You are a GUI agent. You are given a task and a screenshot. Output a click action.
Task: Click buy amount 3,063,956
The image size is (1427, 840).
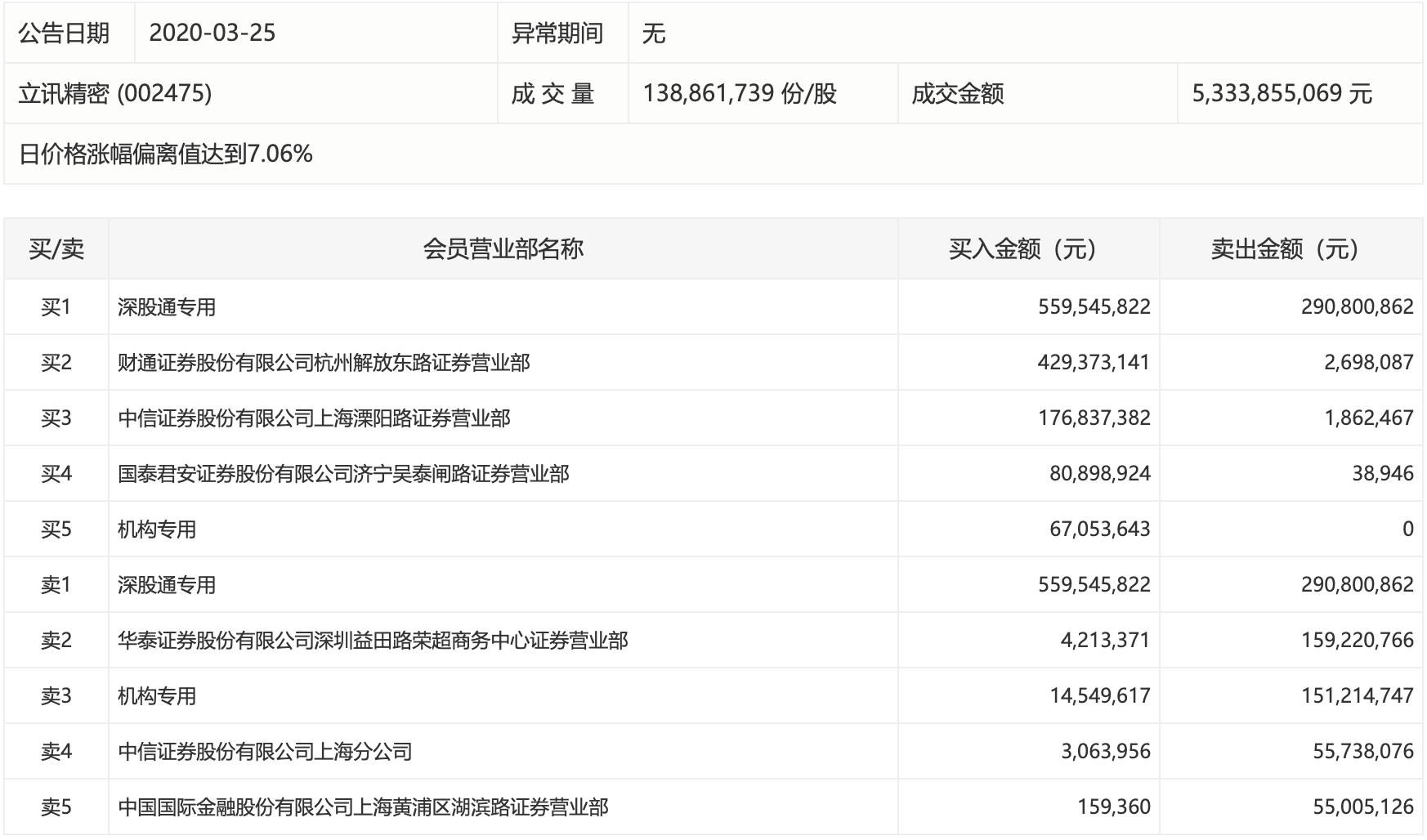[x=1106, y=752]
